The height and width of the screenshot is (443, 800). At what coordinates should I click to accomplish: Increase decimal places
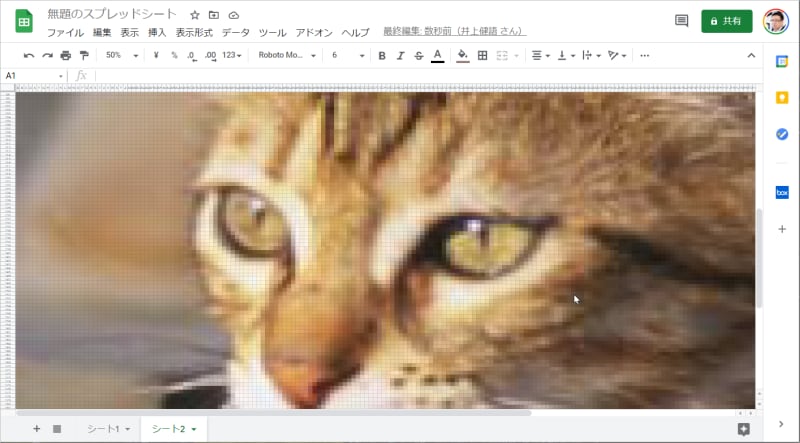pos(210,56)
